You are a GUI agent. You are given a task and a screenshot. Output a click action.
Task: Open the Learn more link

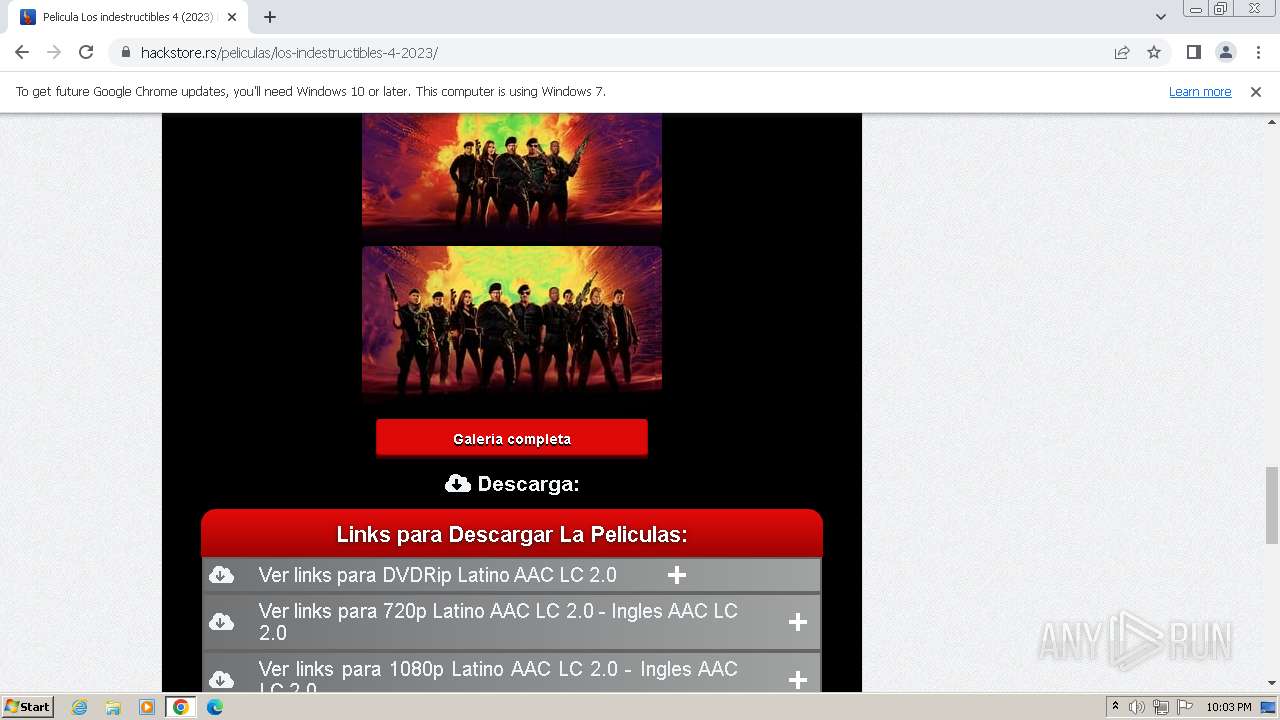point(1200,91)
